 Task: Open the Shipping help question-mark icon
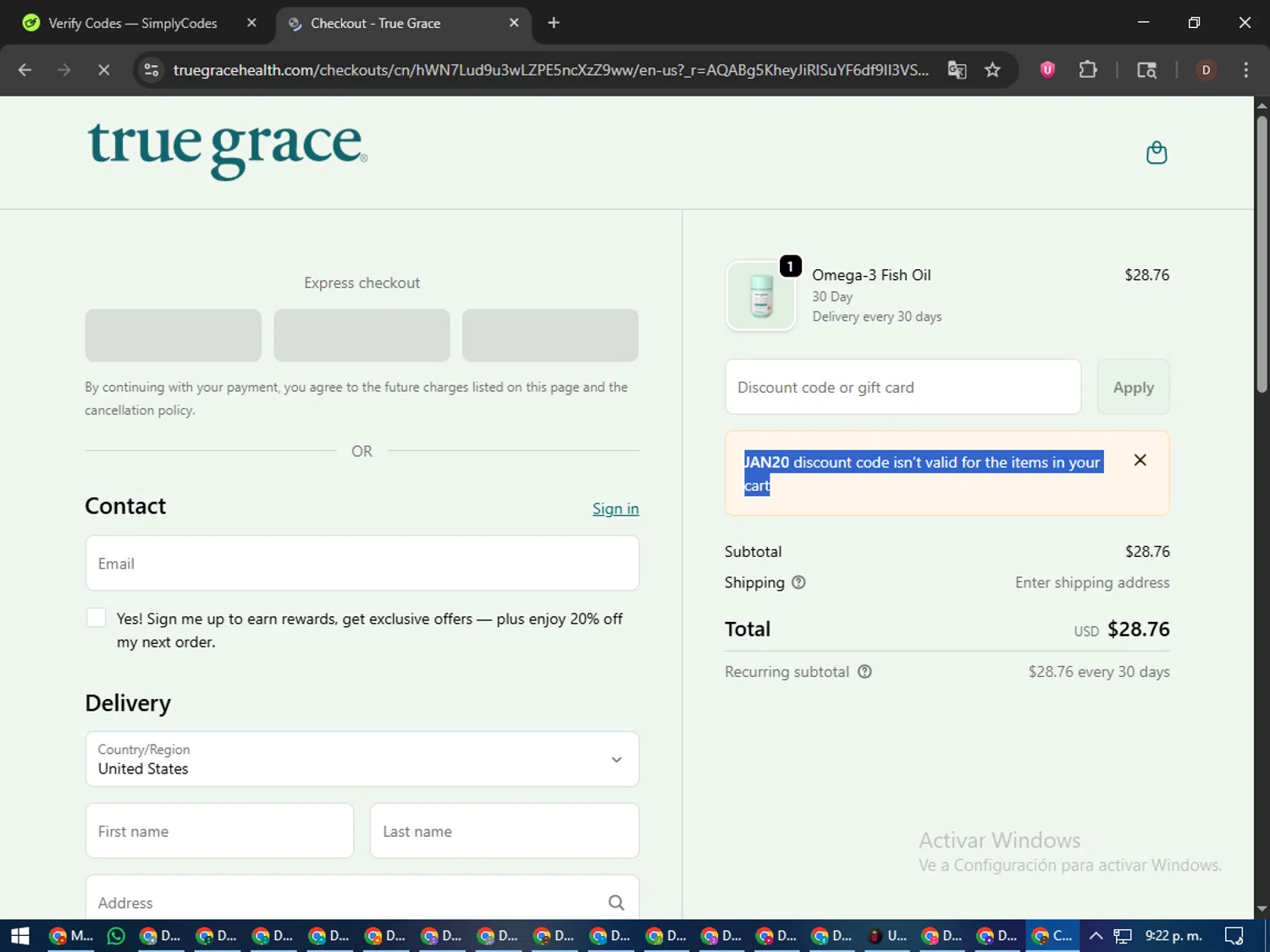click(798, 582)
